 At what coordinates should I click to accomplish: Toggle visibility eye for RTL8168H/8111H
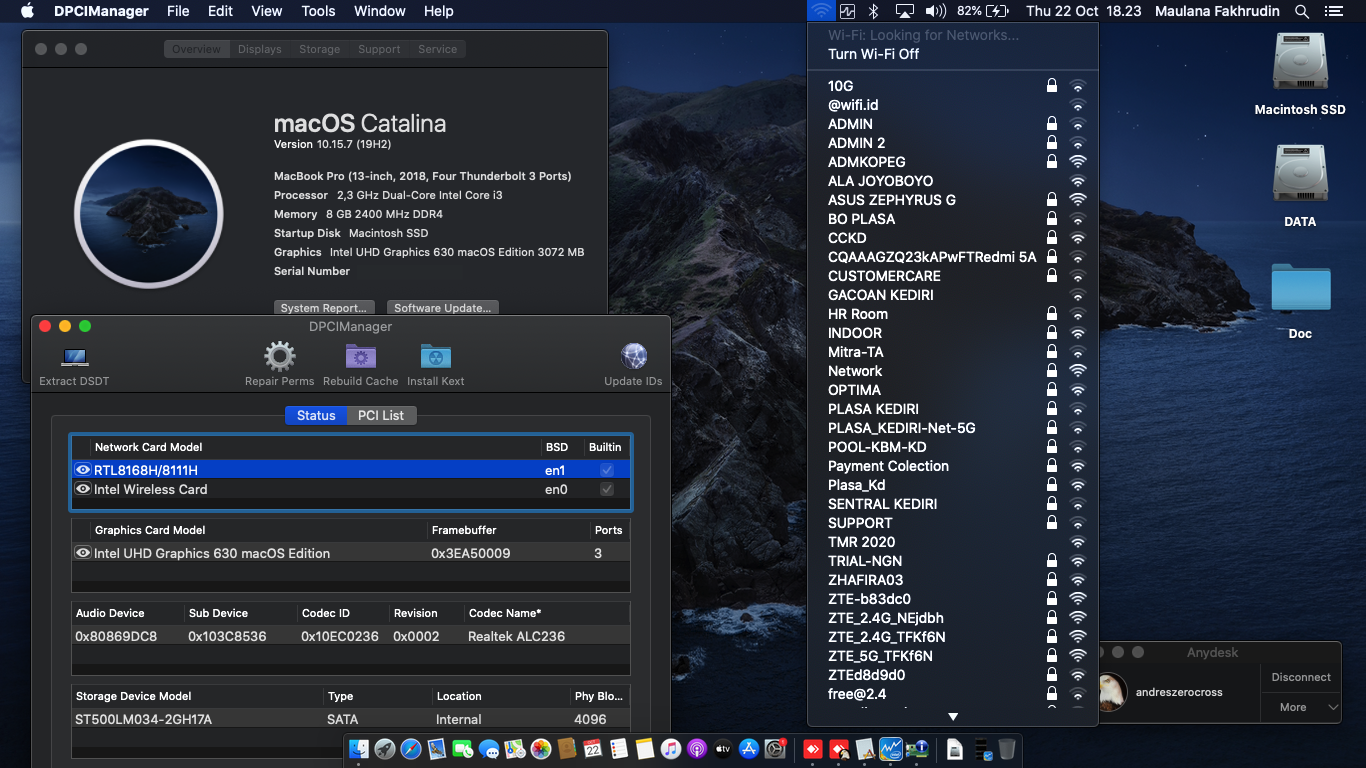(82, 469)
